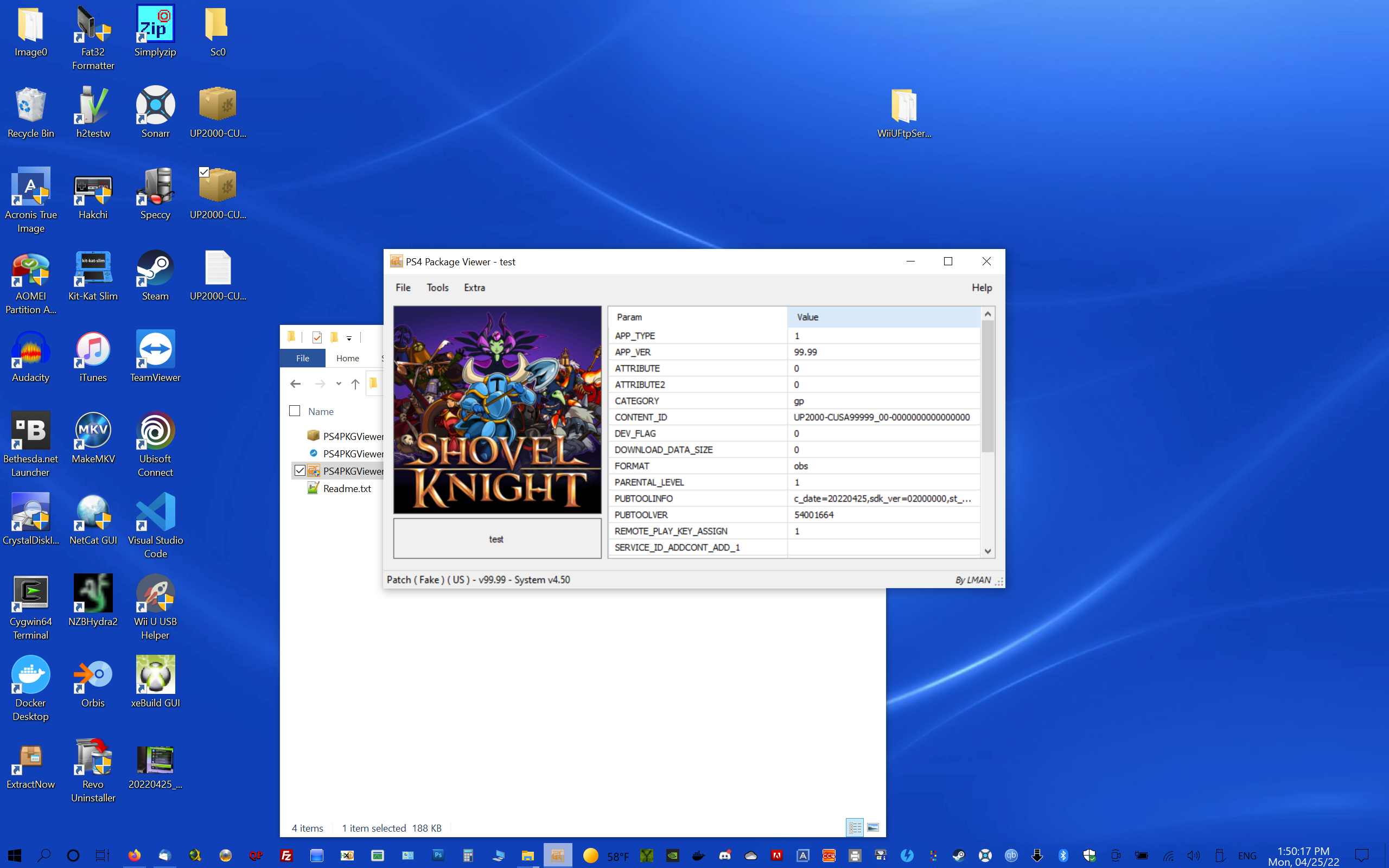Switch File Explorer to details view
The height and width of the screenshot is (868, 1389).
(855, 827)
